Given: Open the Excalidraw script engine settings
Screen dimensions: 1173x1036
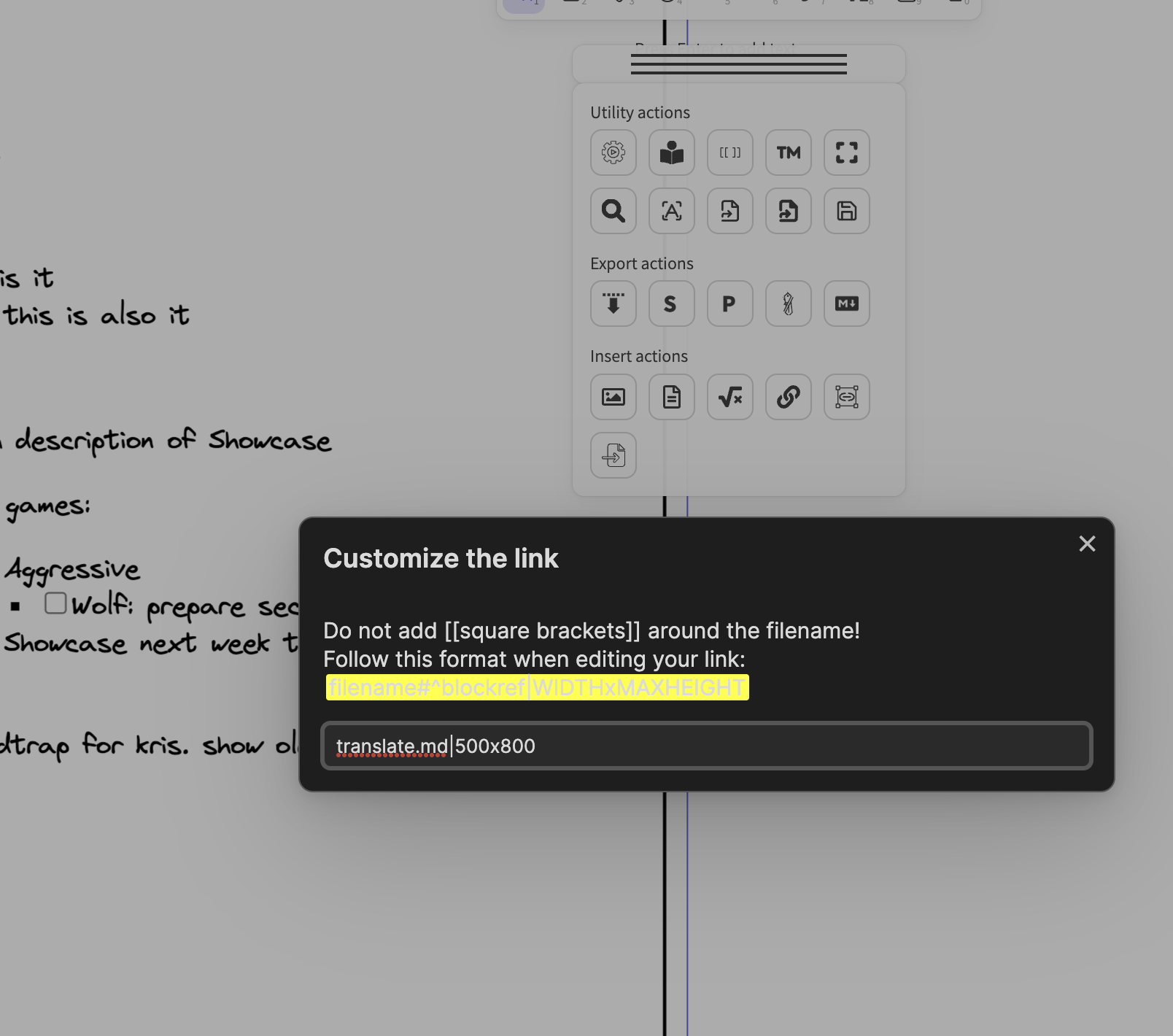Looking at the screenshot, I should pos(613,153).
